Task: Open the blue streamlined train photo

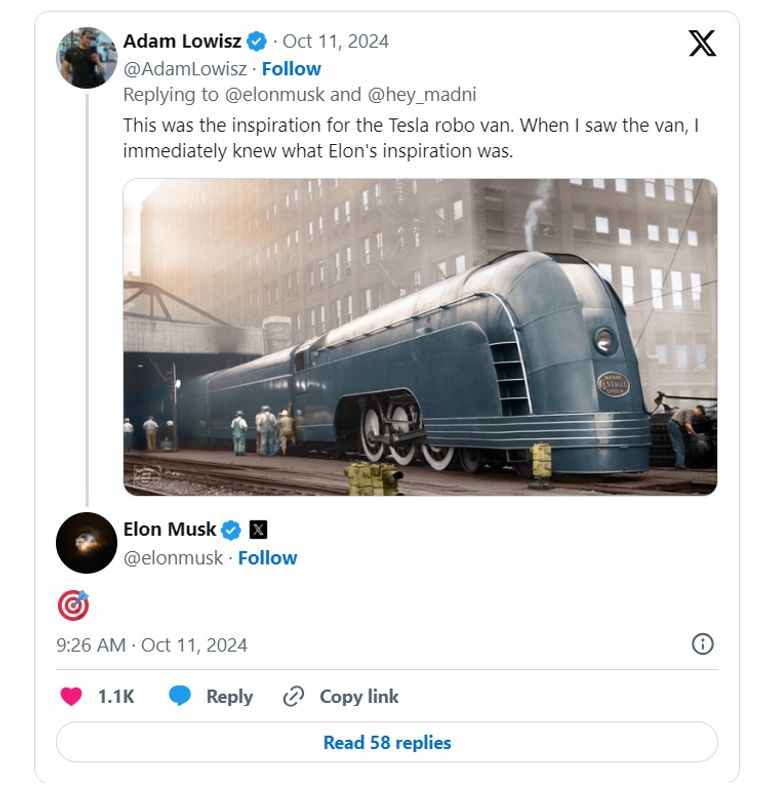Action: pyautogui.click(x=420, y=337)
